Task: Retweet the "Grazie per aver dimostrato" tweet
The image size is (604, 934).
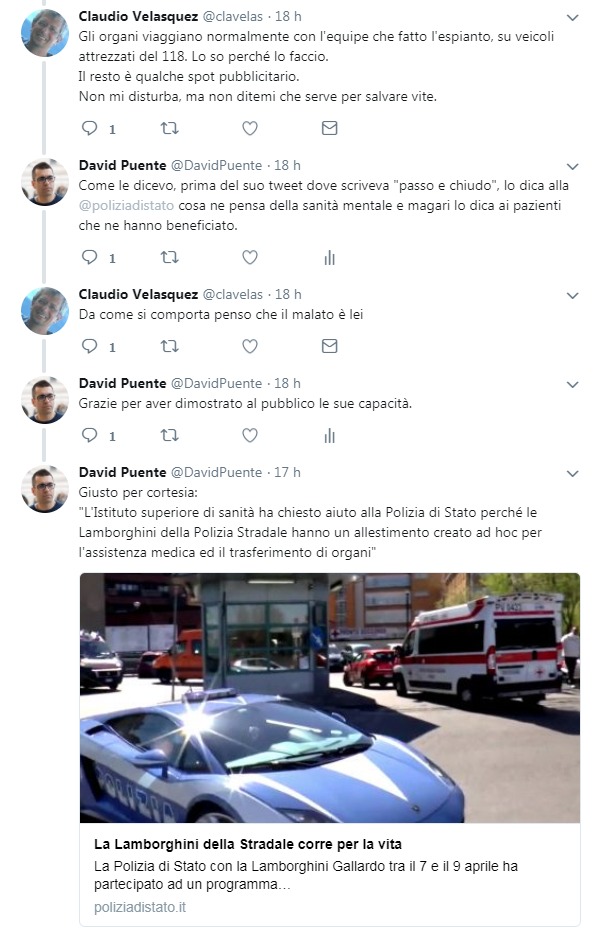Action: pos(170,435)
